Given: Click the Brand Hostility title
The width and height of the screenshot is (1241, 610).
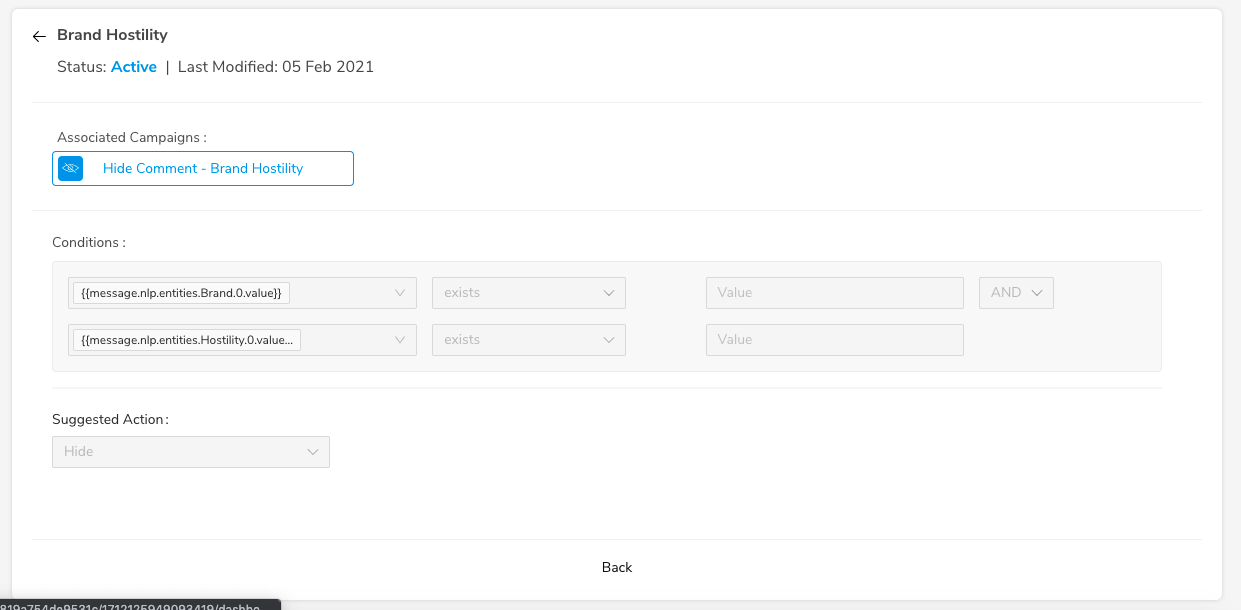Looking at the screenshot, I should pyautogui.click(x=112, y=35).
